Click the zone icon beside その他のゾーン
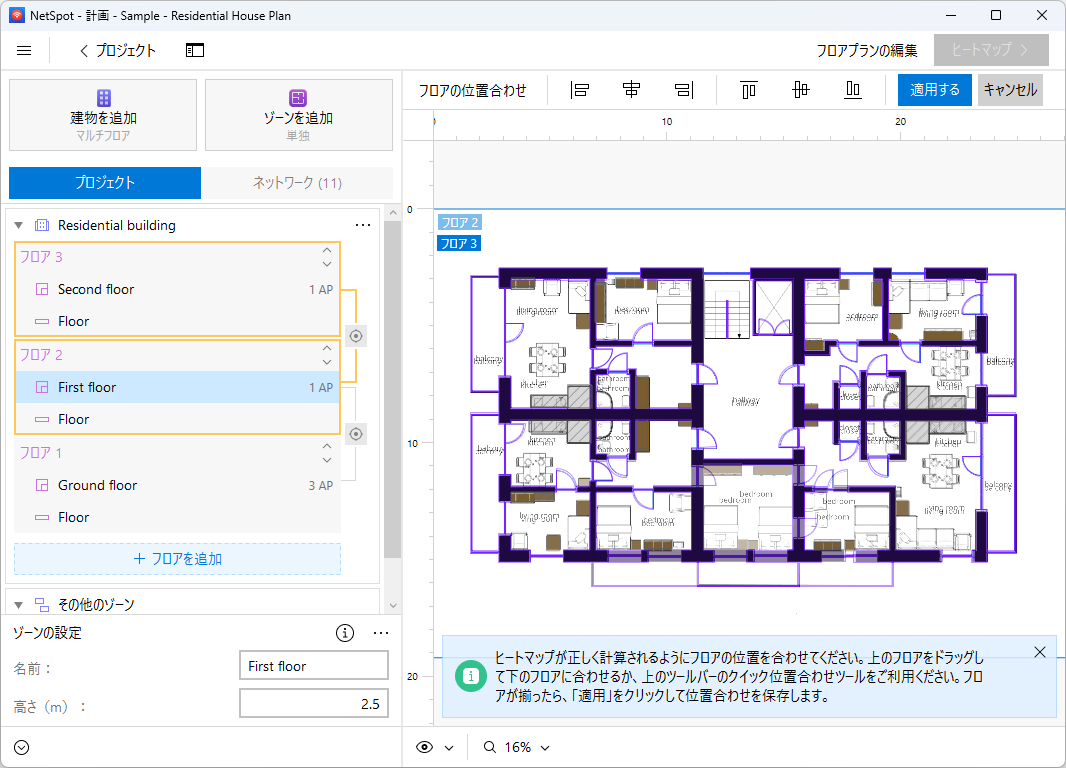Image resolution: width=1066 pixels, height=768 pixels. [42, 604]
